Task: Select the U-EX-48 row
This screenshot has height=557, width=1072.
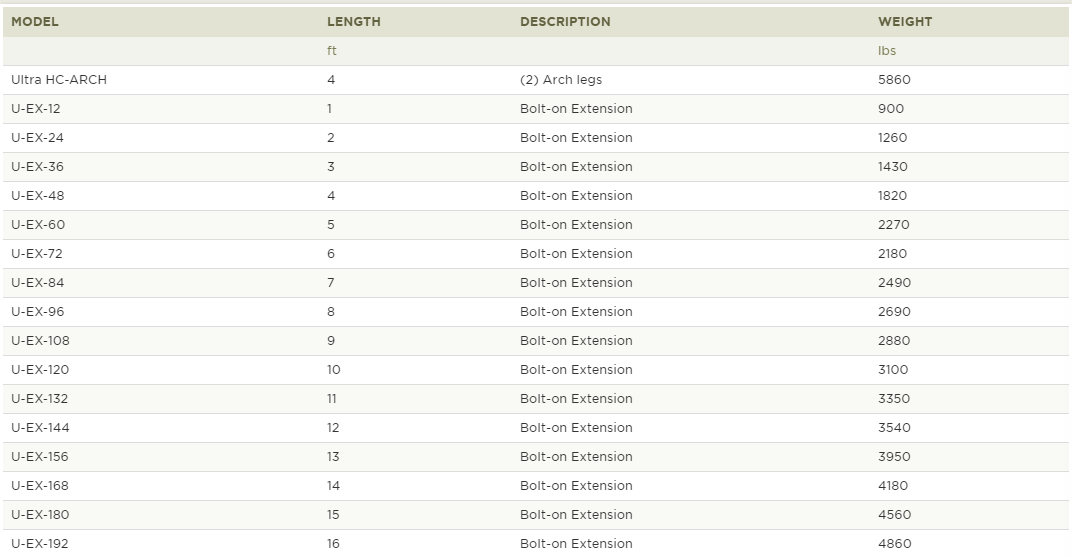Action: tap(536, 196)
